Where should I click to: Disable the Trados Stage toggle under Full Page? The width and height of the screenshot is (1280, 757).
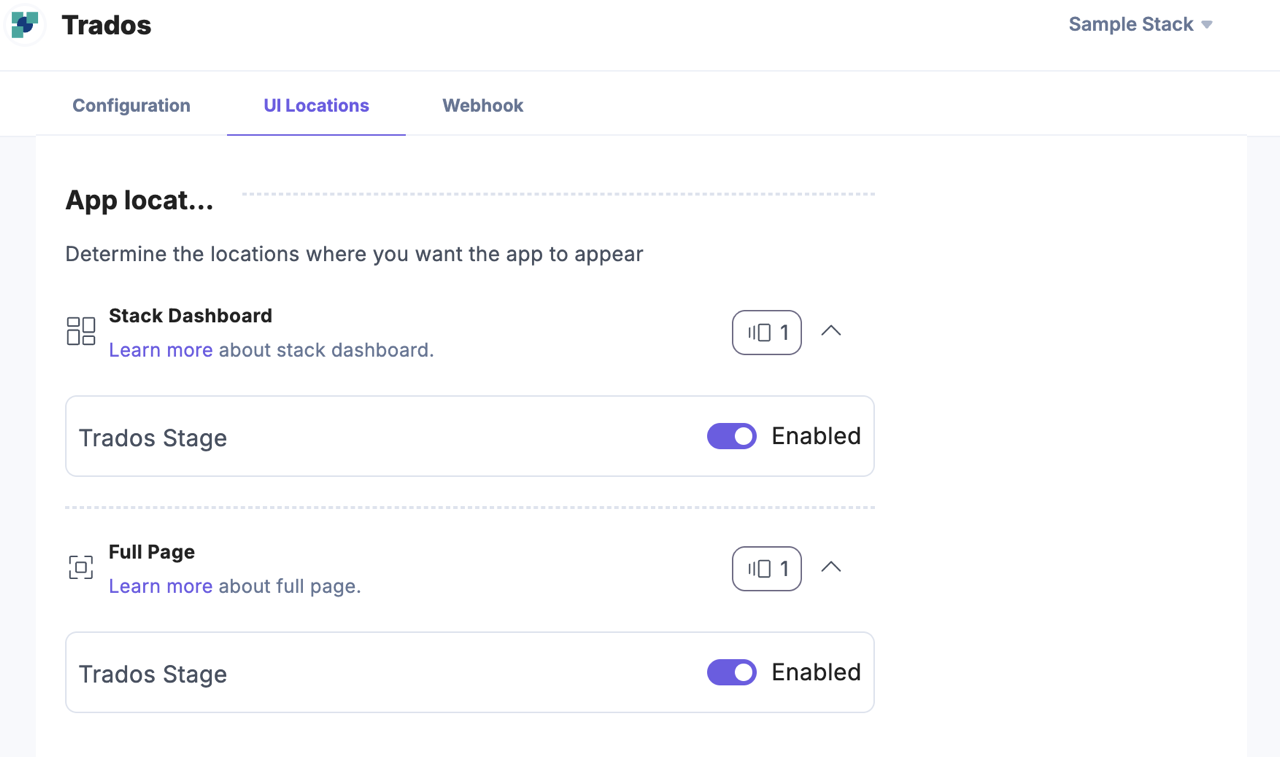[732, 672]
